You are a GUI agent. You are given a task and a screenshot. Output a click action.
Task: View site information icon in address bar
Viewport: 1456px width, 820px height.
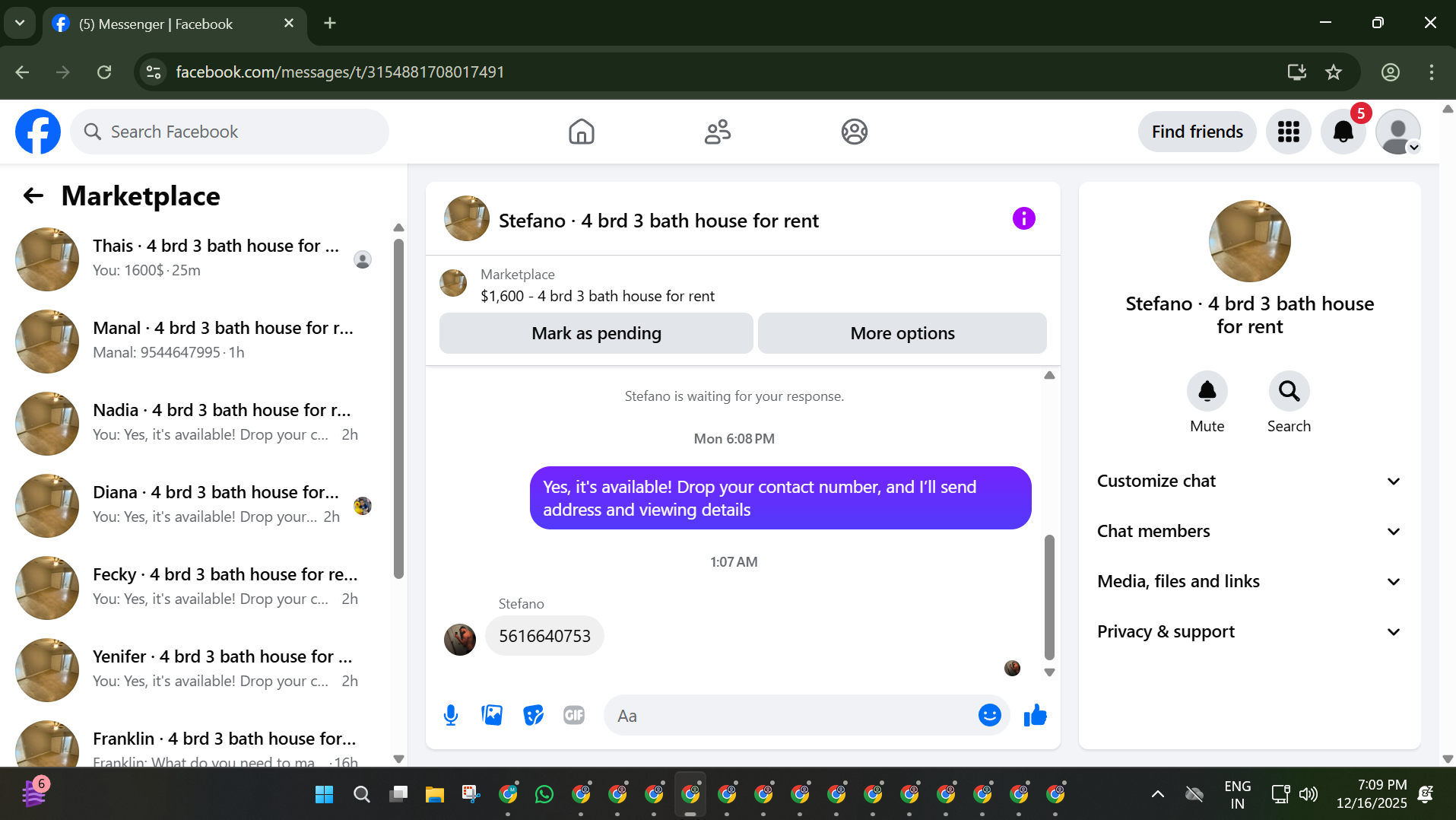coord(154,72)
